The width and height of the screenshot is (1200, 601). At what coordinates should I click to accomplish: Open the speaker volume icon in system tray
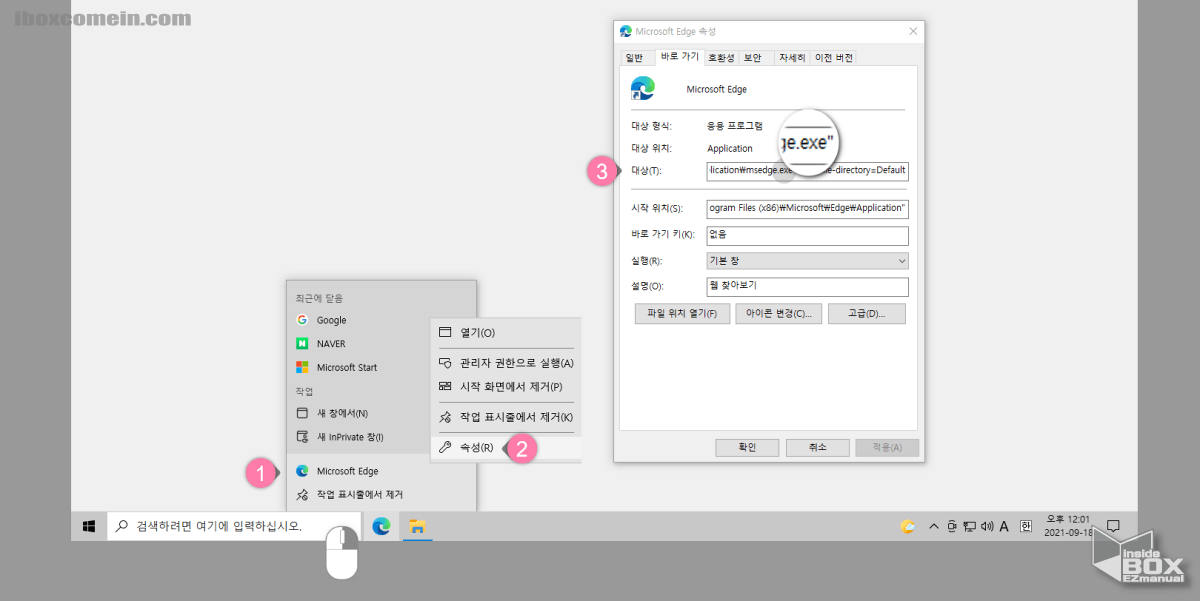tap(988, 525)
